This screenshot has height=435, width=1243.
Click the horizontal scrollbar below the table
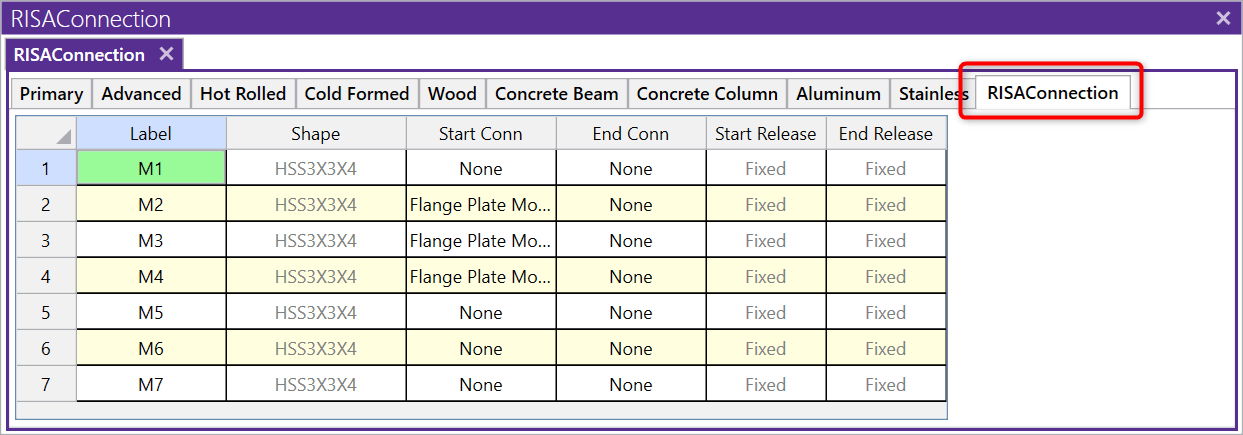pos(481,410)
